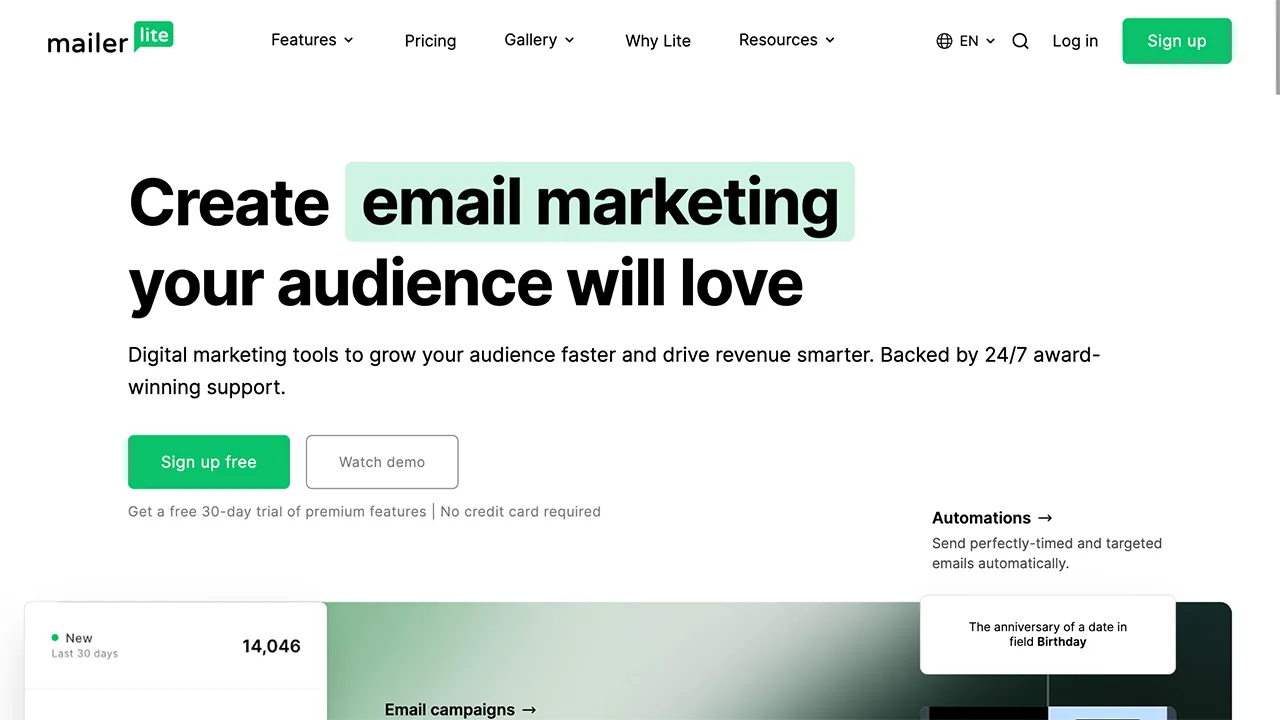1280x720 pixels.
Task: Click the Log in link
Action: 1075,41
